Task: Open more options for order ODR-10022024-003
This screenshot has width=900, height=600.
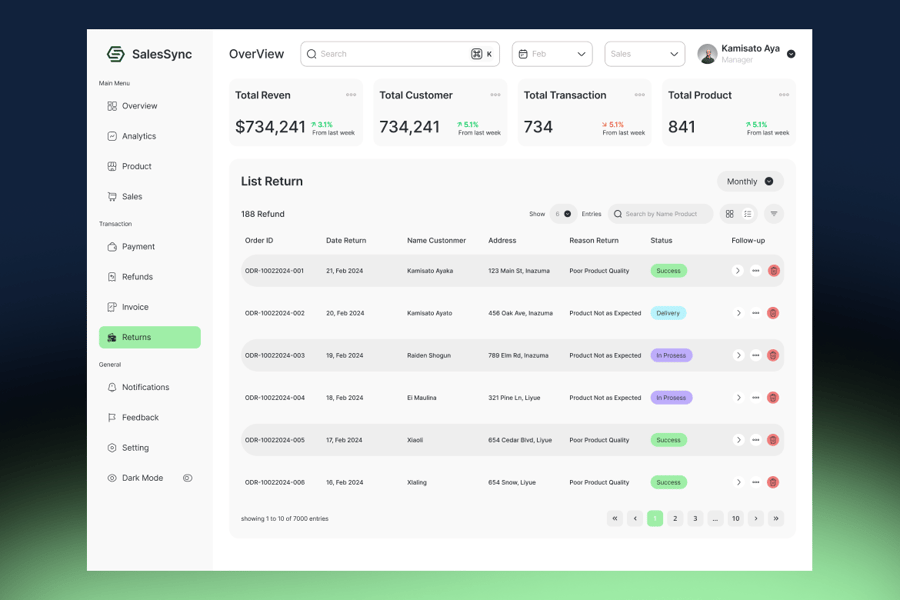Action: [756, 355]
